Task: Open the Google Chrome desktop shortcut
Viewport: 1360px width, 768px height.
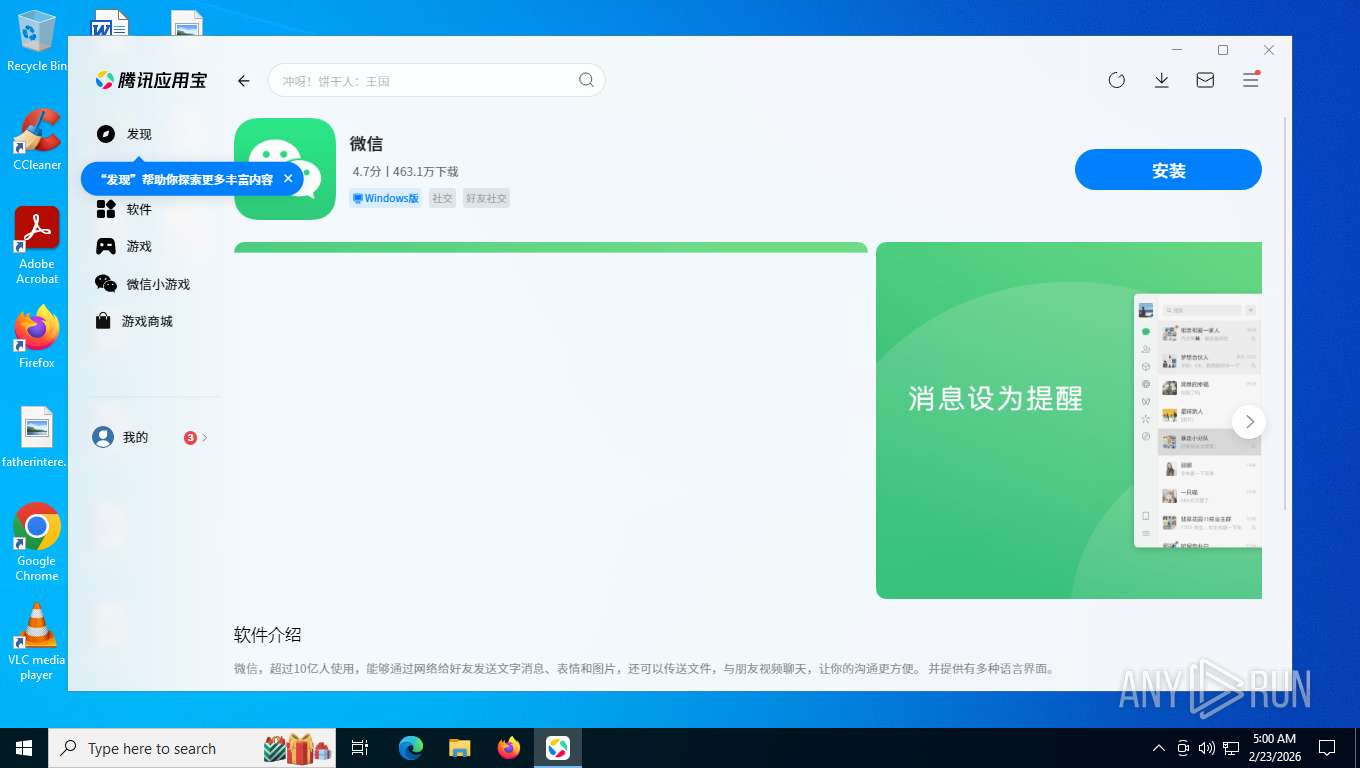Action: click(x=37, y=542)
